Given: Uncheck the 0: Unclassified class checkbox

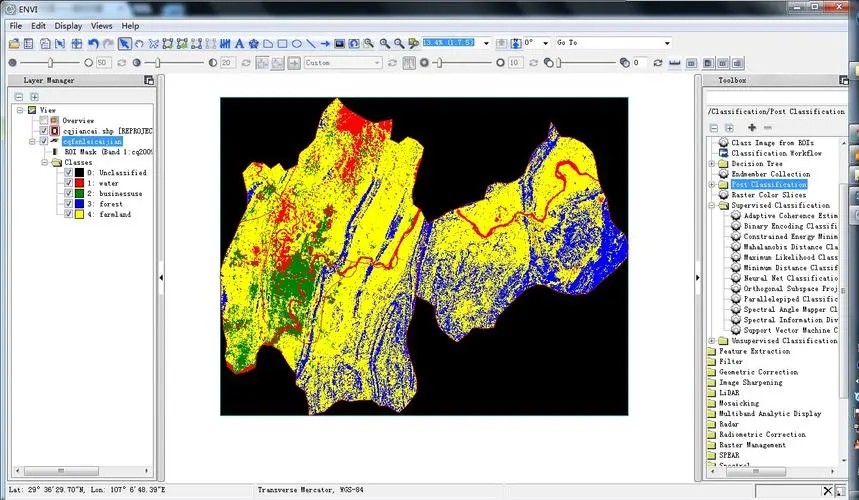Looking at the screenshot, I should 68,173.
